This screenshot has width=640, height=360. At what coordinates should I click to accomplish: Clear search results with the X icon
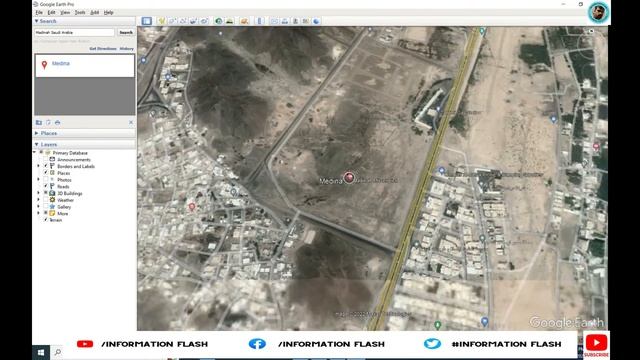pyautogui.click(x=131, y=122)
